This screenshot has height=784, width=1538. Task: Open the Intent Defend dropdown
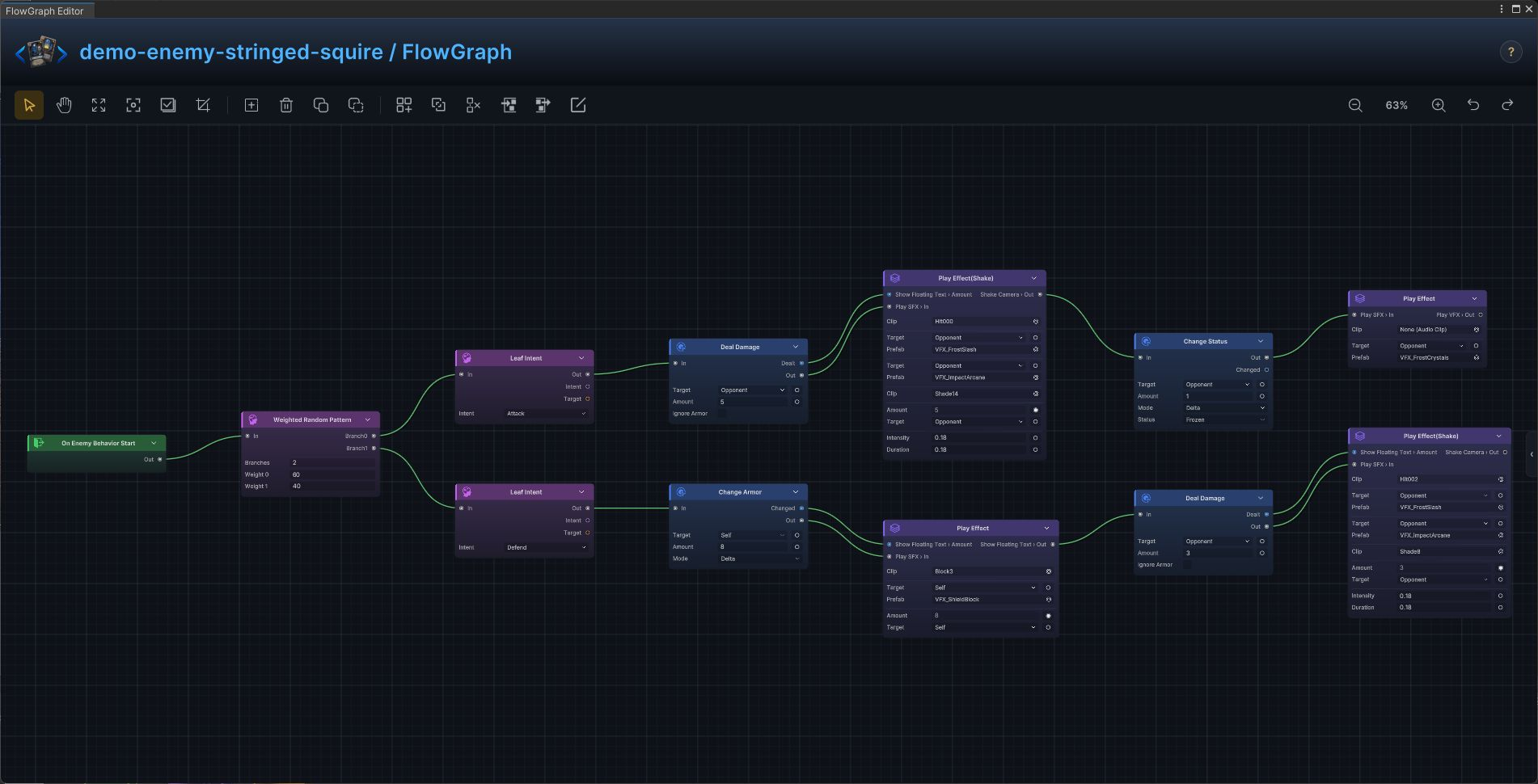click(546, 547)
